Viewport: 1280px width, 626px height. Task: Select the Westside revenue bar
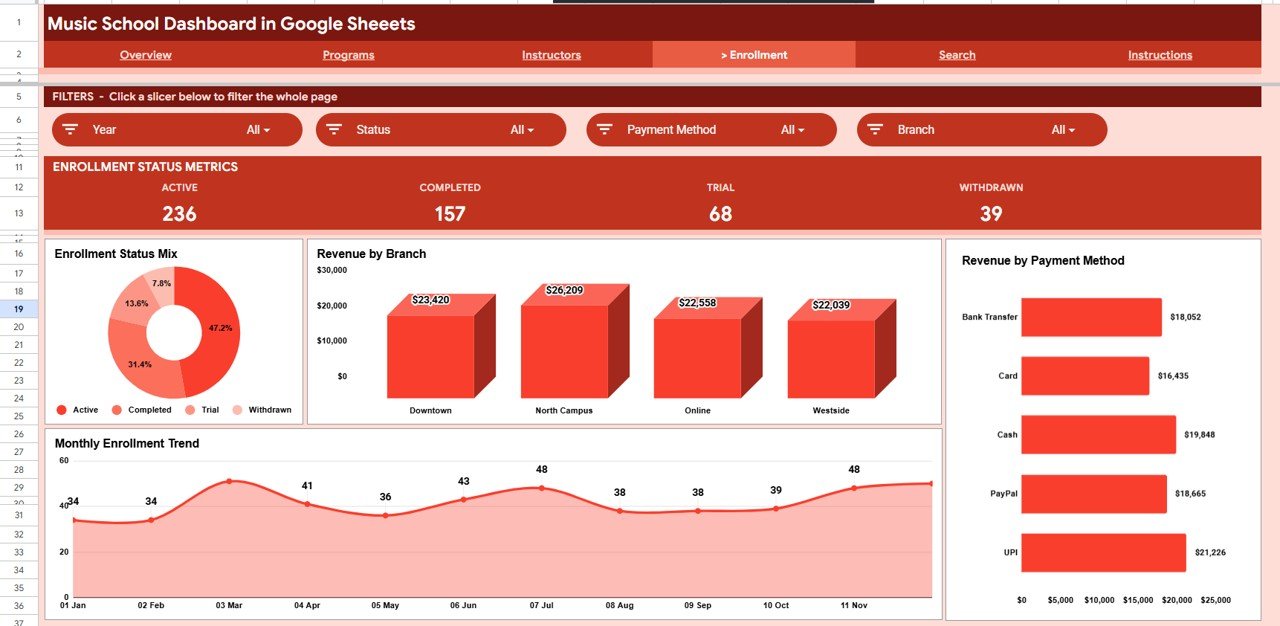[x=831, y=359]
